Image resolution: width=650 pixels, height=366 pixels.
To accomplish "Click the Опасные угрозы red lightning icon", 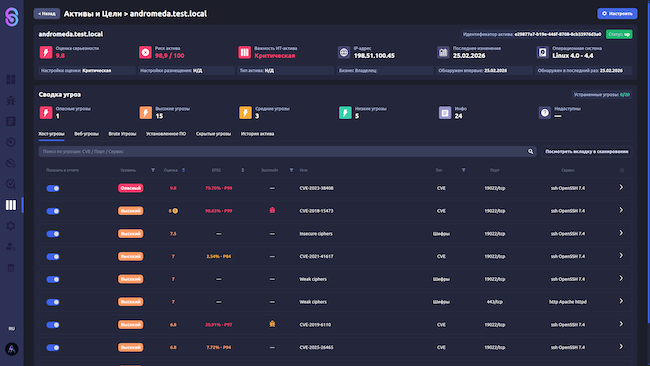I will coord(46,112).
